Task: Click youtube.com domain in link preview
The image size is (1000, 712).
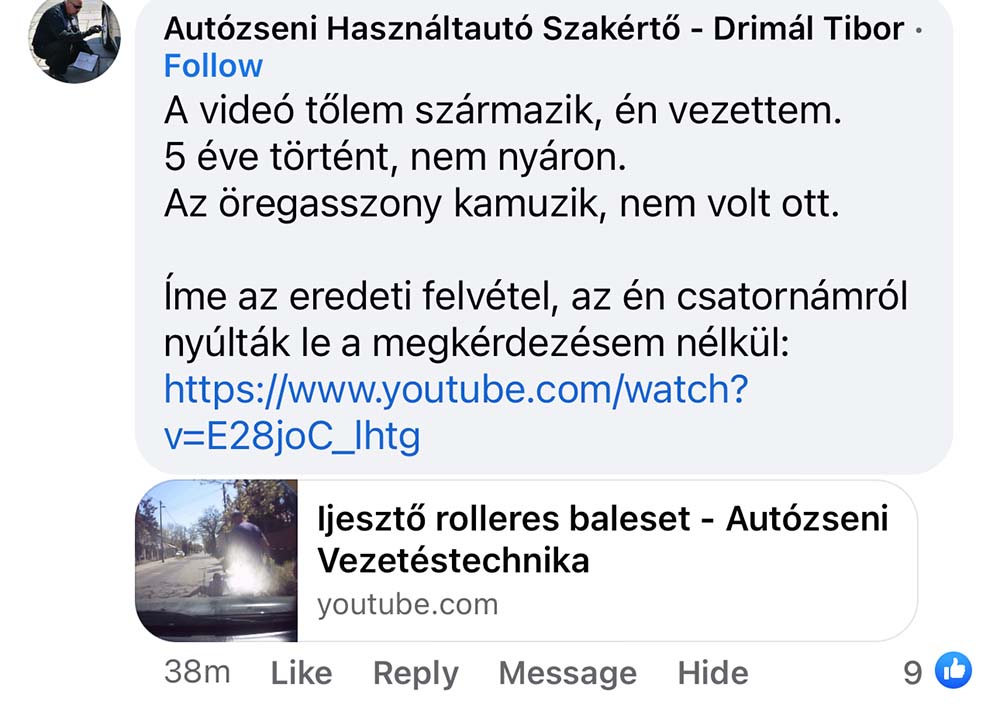Action: point(408,604)
